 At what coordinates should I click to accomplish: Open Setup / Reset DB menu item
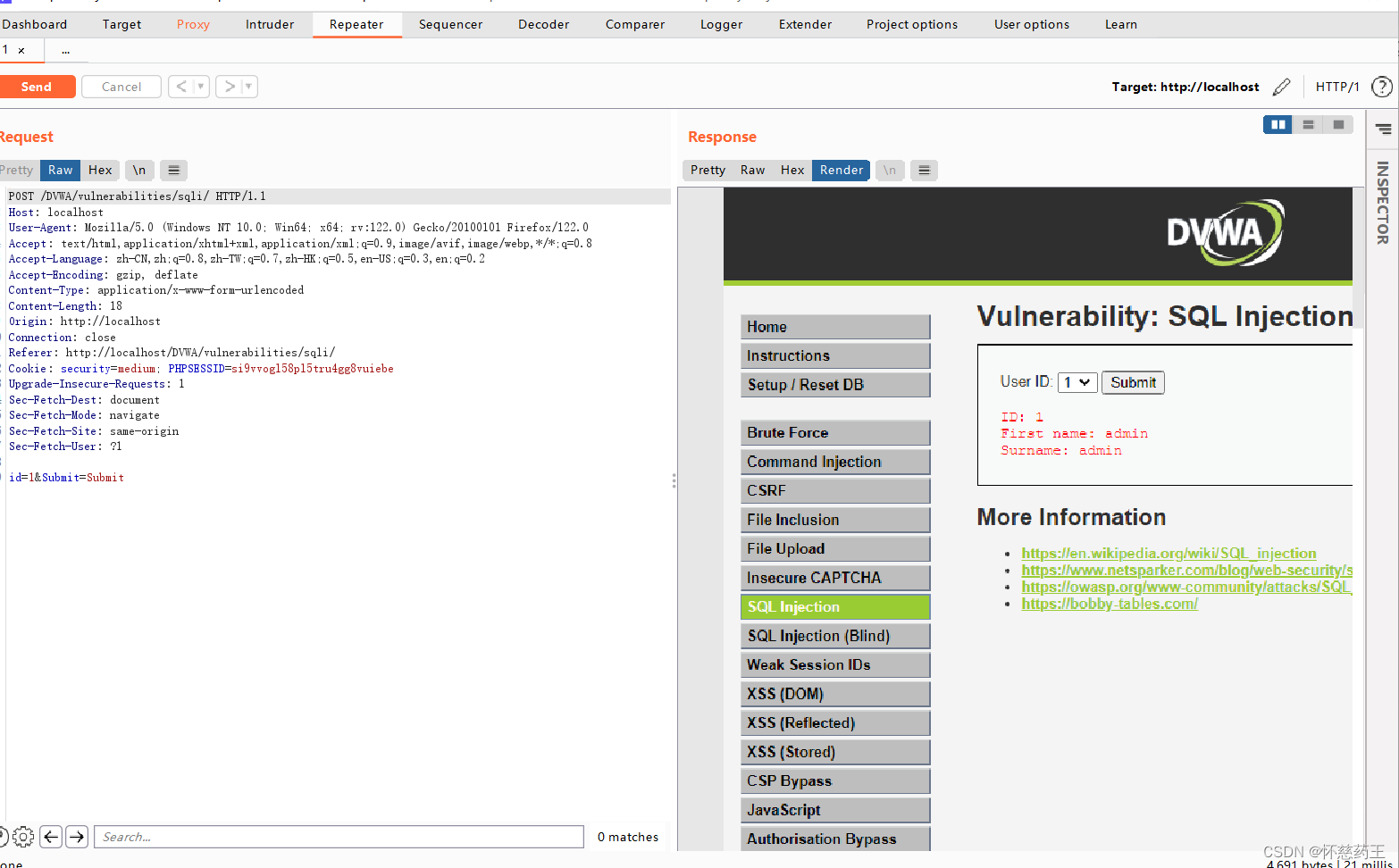[x=835, y=385]
